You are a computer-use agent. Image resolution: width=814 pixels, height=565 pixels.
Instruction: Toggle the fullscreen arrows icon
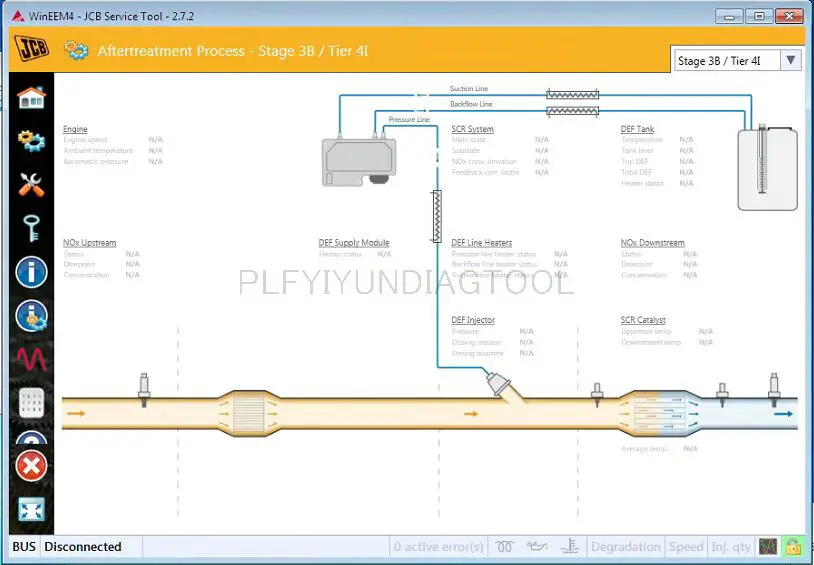31,509
